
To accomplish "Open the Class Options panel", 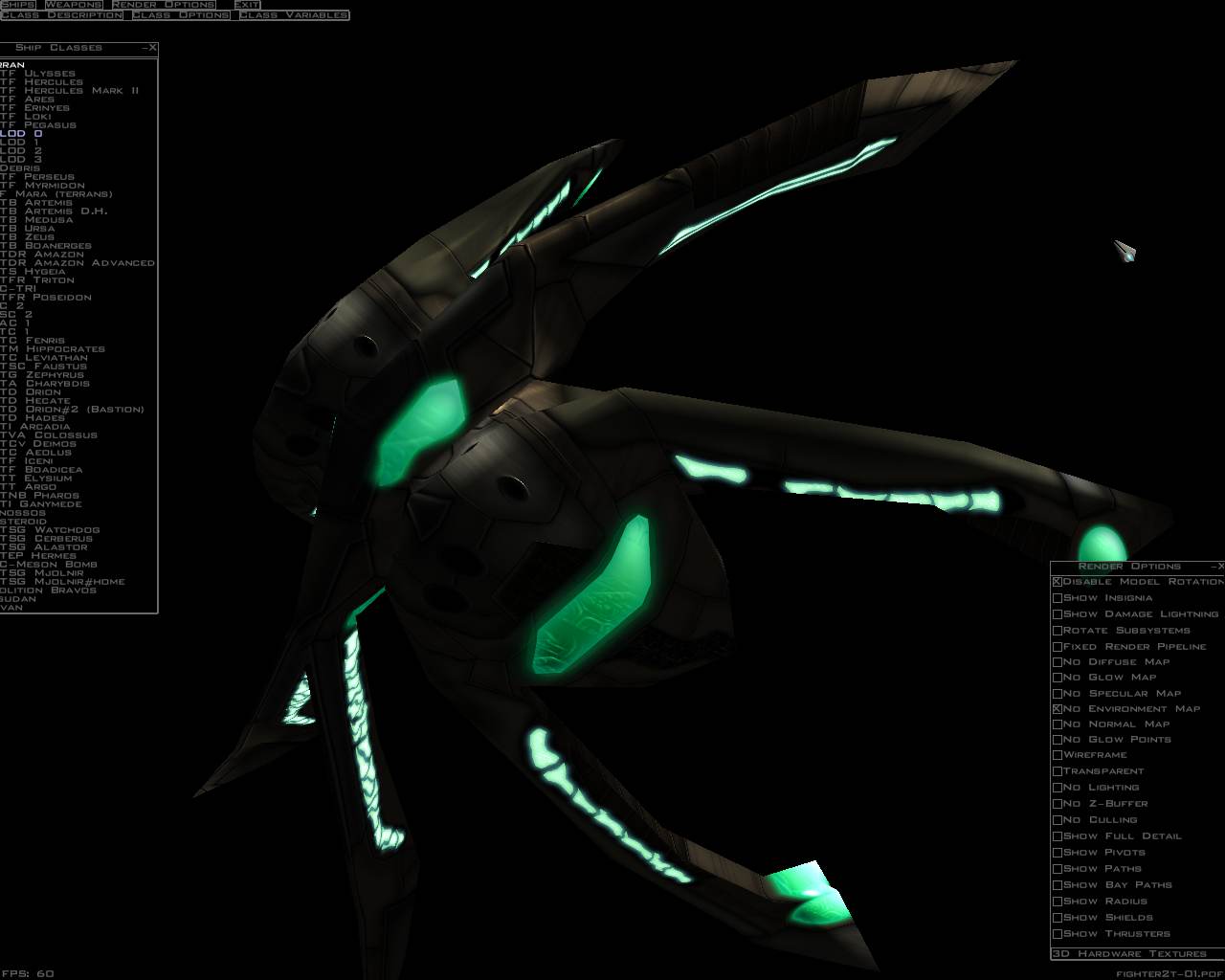I will [x=181, y=15].
